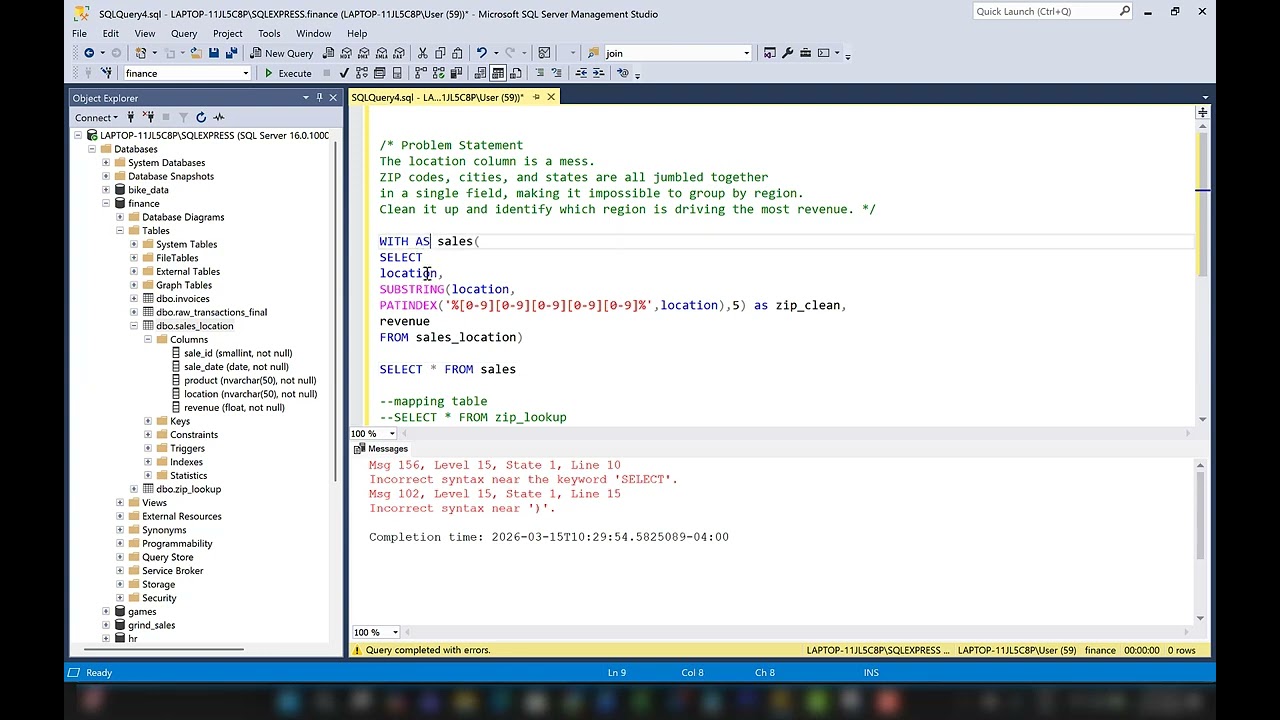Toggle Results to Grid mode
The image size is (1280, 720).
[x=497, y=73]
